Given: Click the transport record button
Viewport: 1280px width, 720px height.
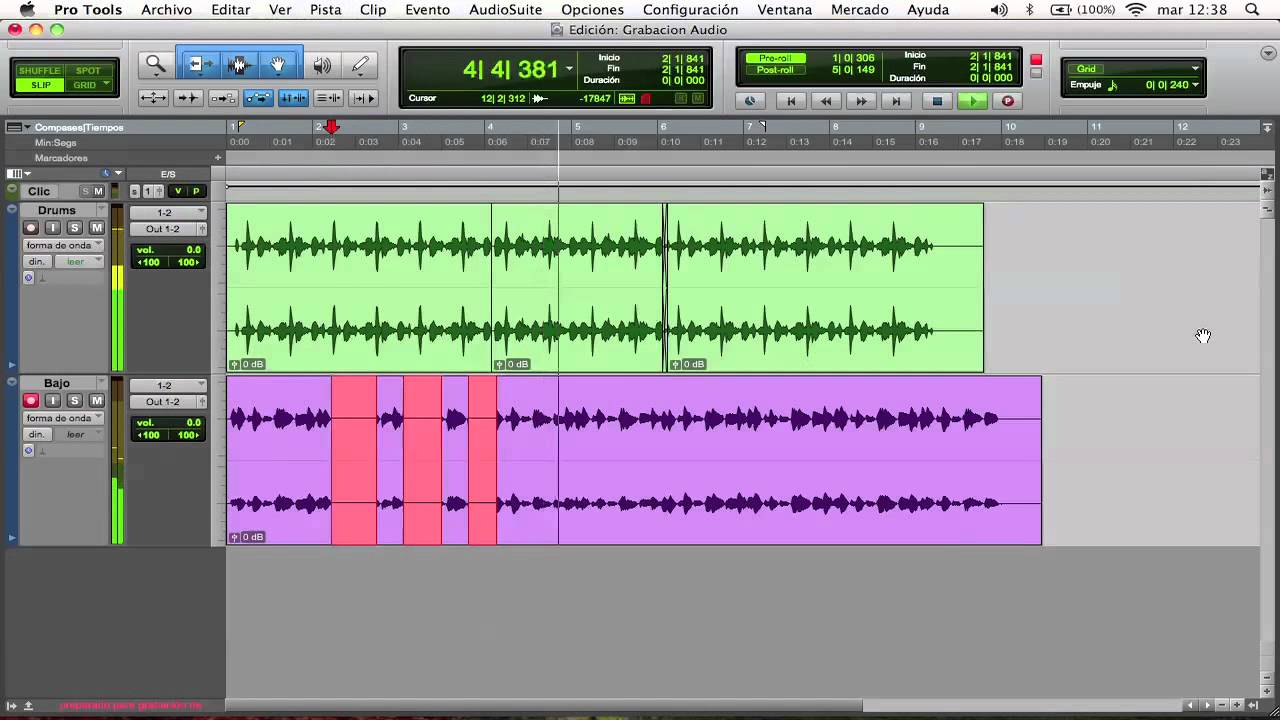Looking at the screenshot, I should coord(1007,101).
